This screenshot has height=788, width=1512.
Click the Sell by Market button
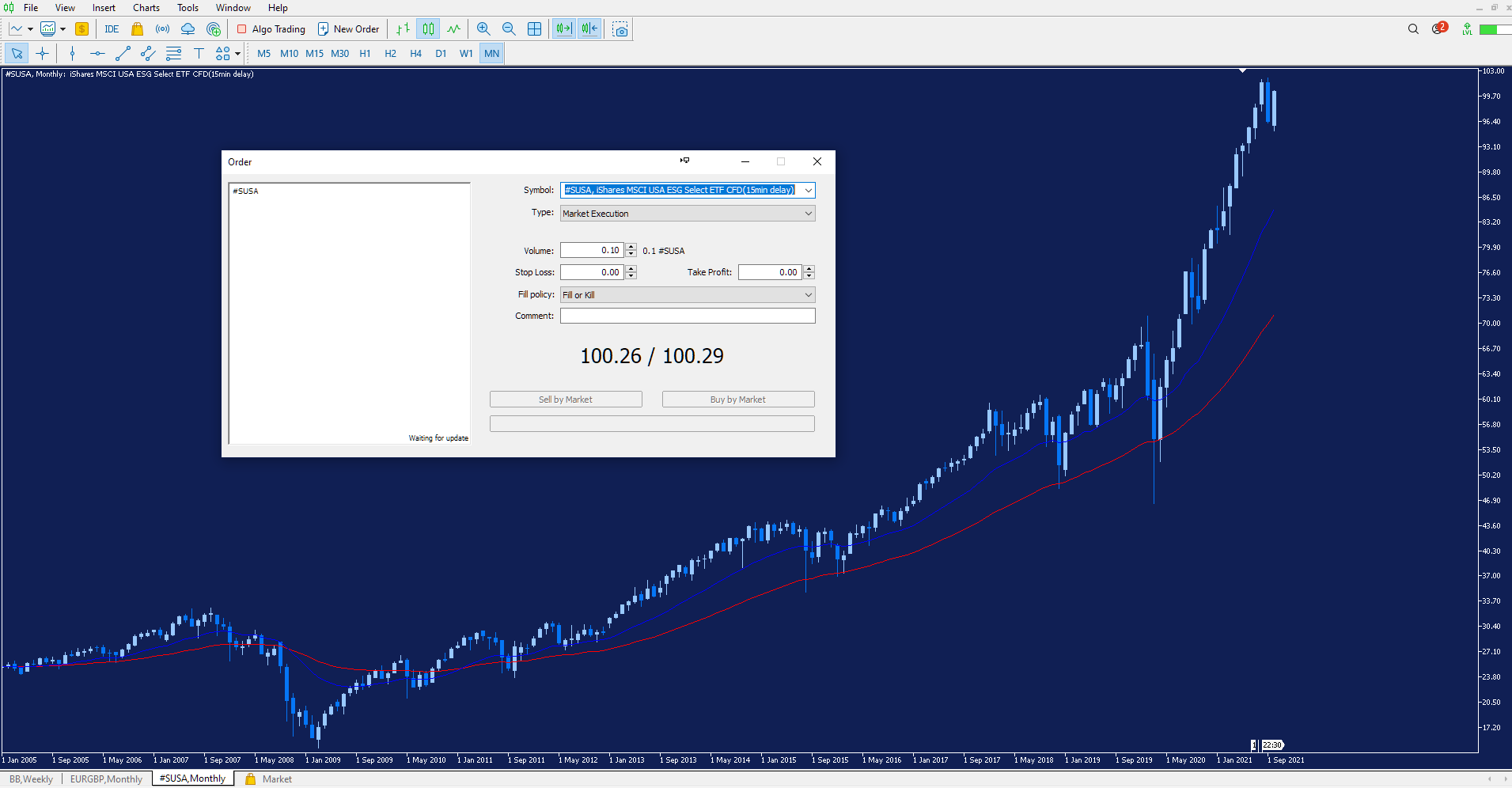(x=566, y=400)
